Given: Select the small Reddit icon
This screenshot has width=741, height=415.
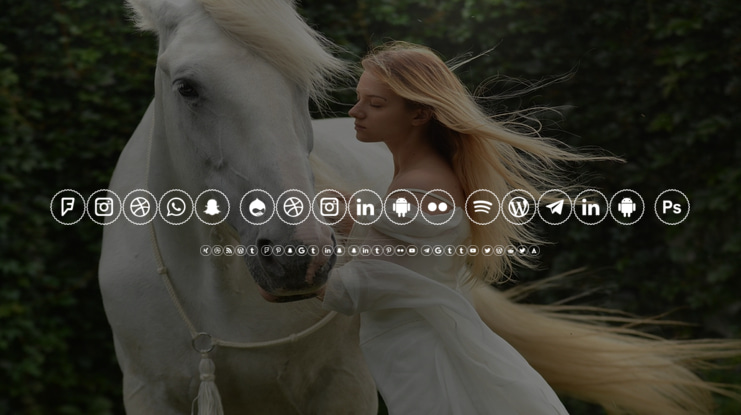Looking at the screenshot, I should coord(510,251).
